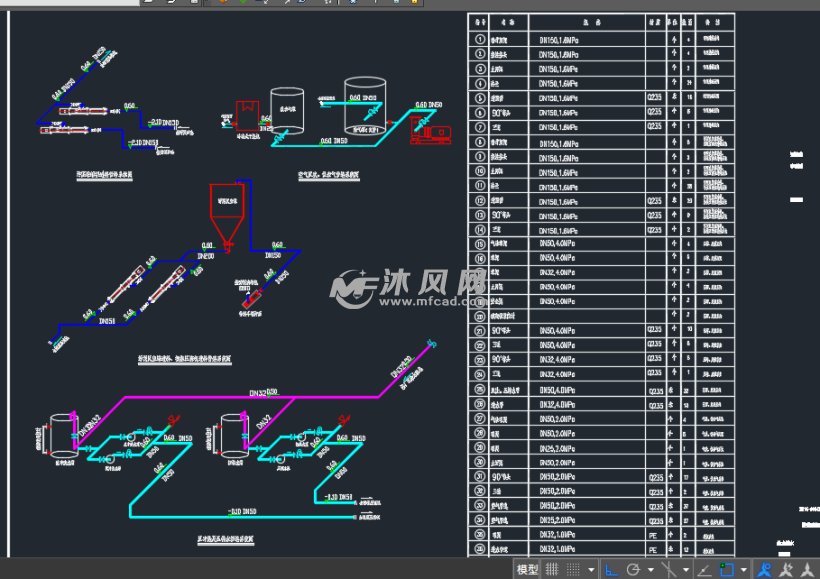The width and height of the screenshot is (820, 579).
Task: Toggle the 2D object snap square icon
Action: (x=727, y=570)
